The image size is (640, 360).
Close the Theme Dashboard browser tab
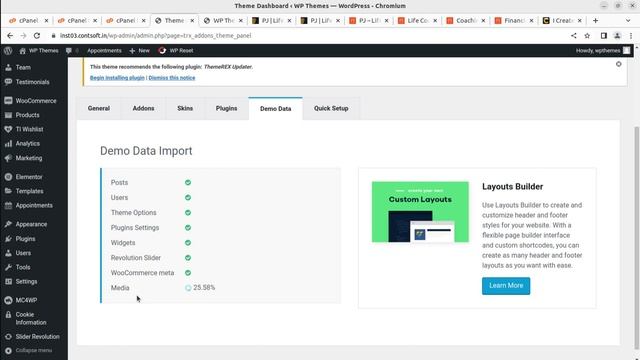point(192,20)
